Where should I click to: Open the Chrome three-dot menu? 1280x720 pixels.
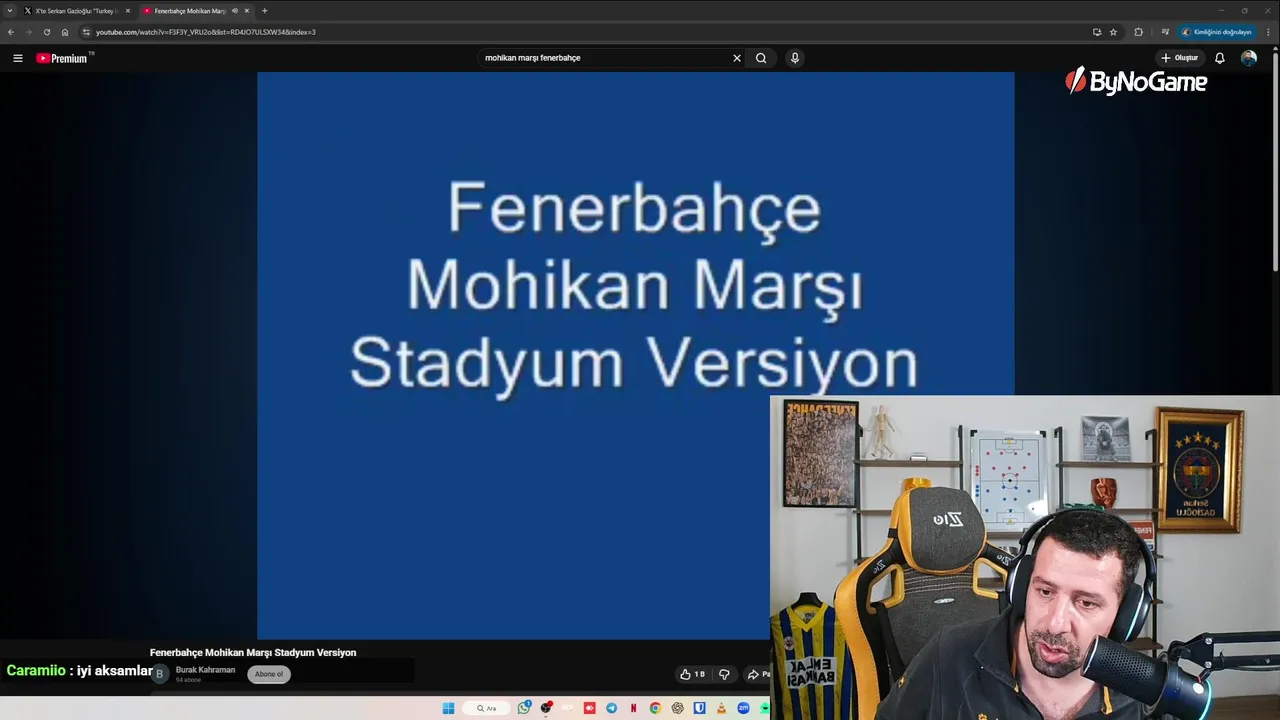point(1268,32)
